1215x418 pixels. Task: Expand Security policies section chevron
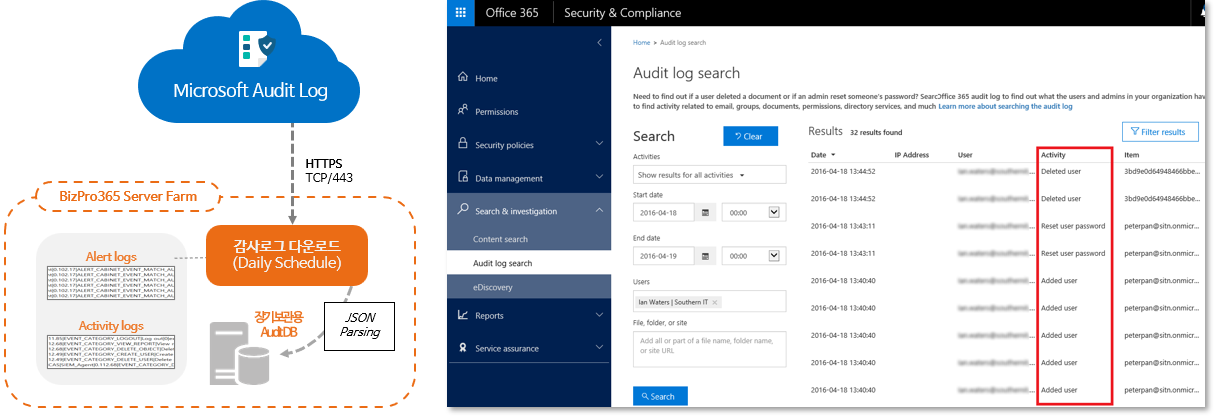click(x=598, y=145)
